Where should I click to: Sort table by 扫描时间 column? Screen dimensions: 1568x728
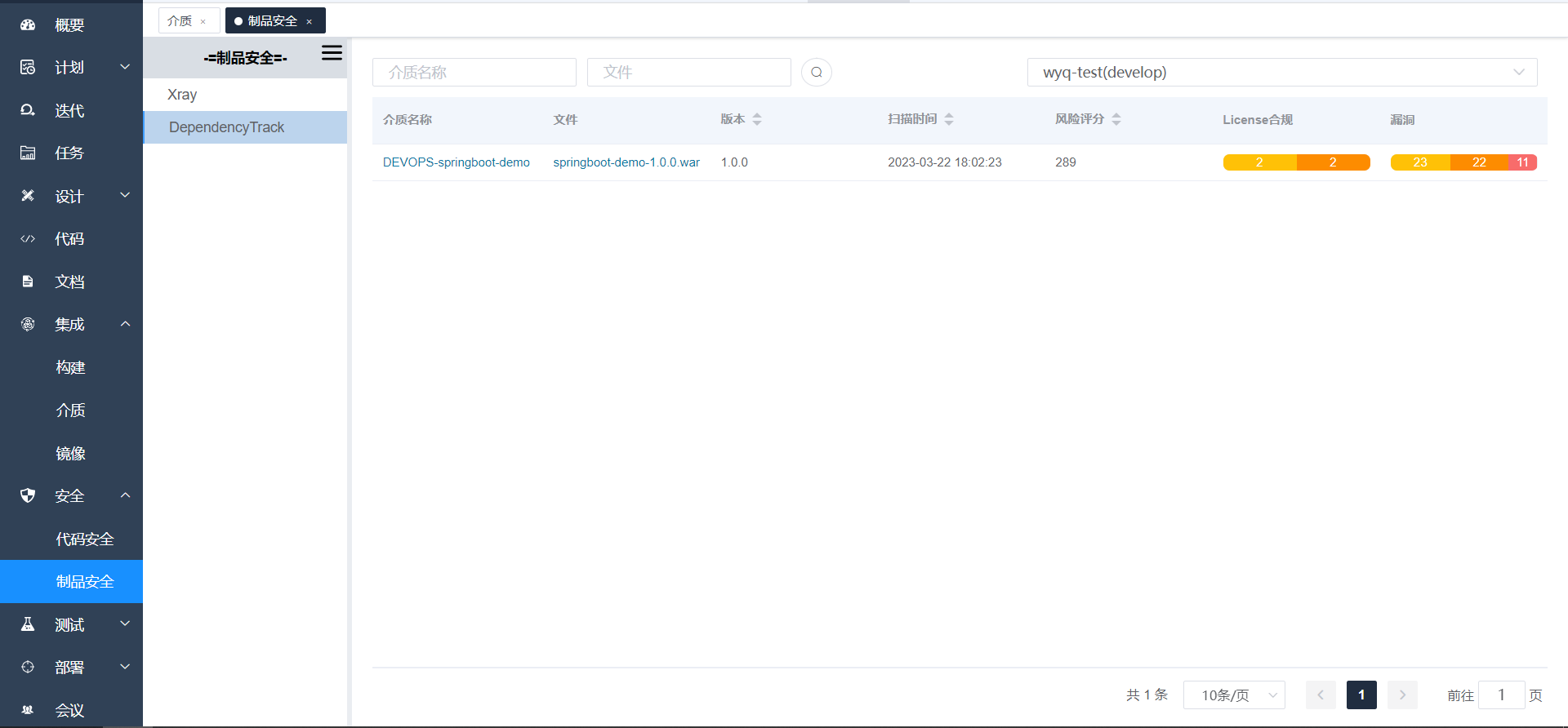[948, 119]
